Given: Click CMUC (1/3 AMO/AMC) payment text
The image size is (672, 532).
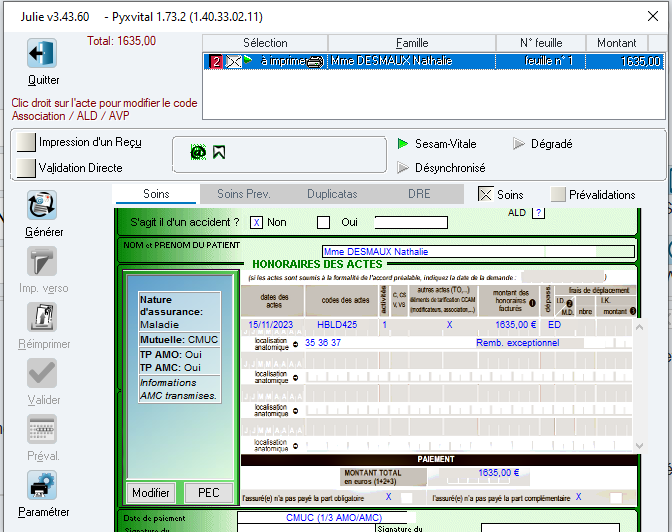Looking at the screenshot, I should point(334,518).
